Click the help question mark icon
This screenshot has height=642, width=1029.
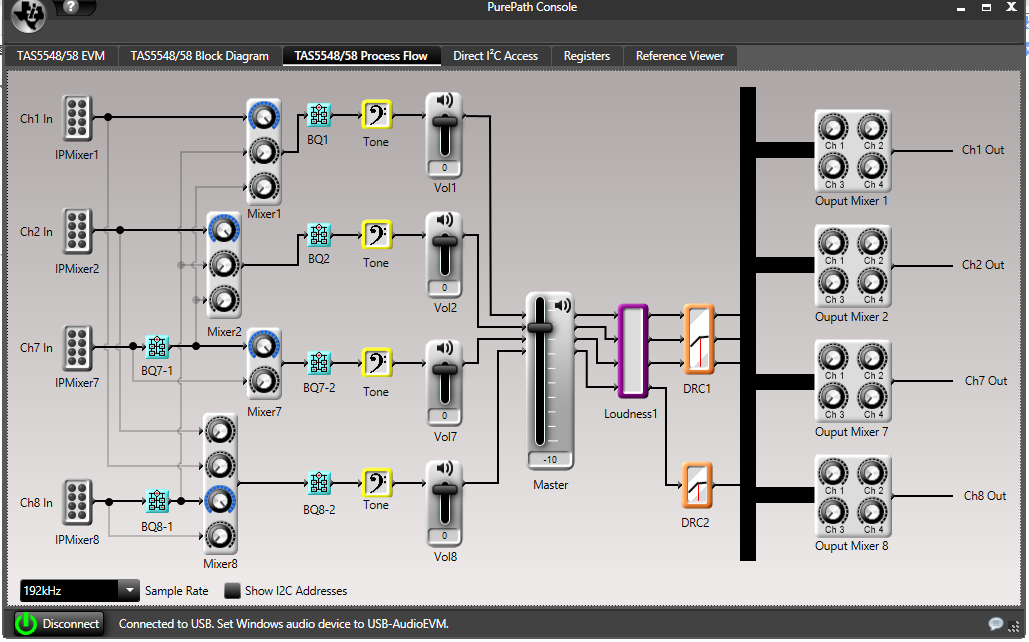[71, 7]
